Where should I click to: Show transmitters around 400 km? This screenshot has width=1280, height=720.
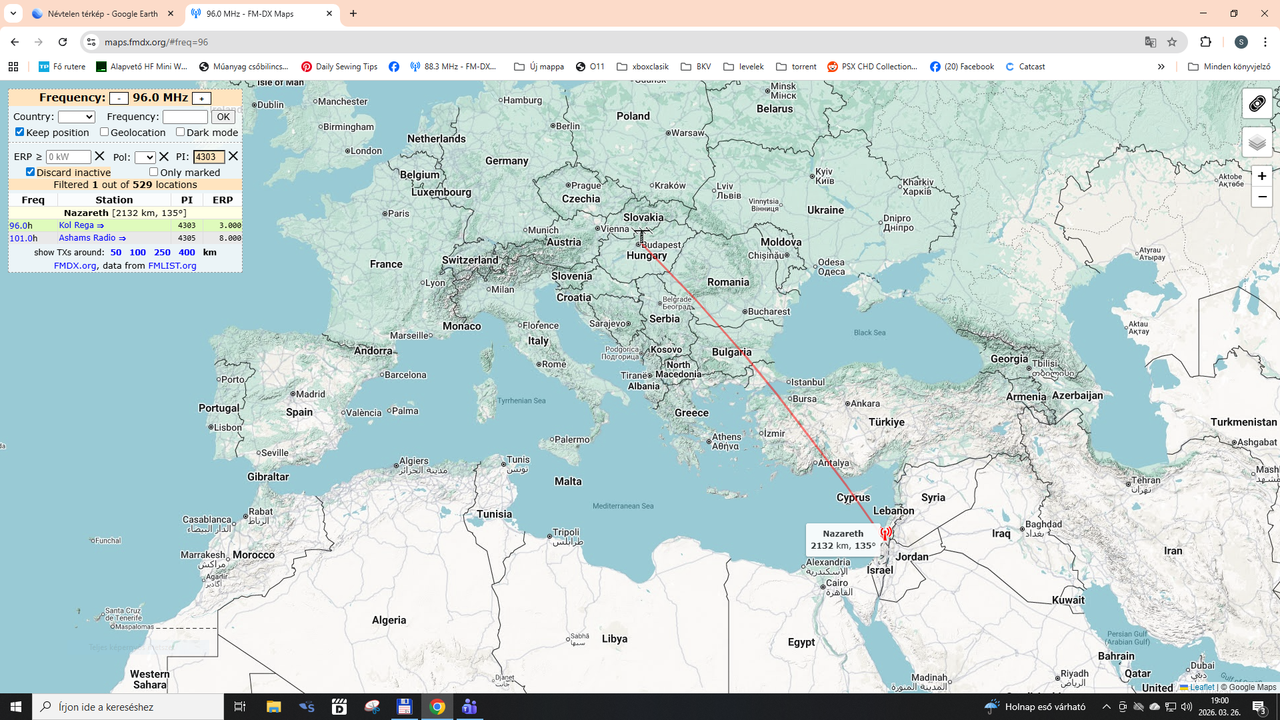pos(186,253)
